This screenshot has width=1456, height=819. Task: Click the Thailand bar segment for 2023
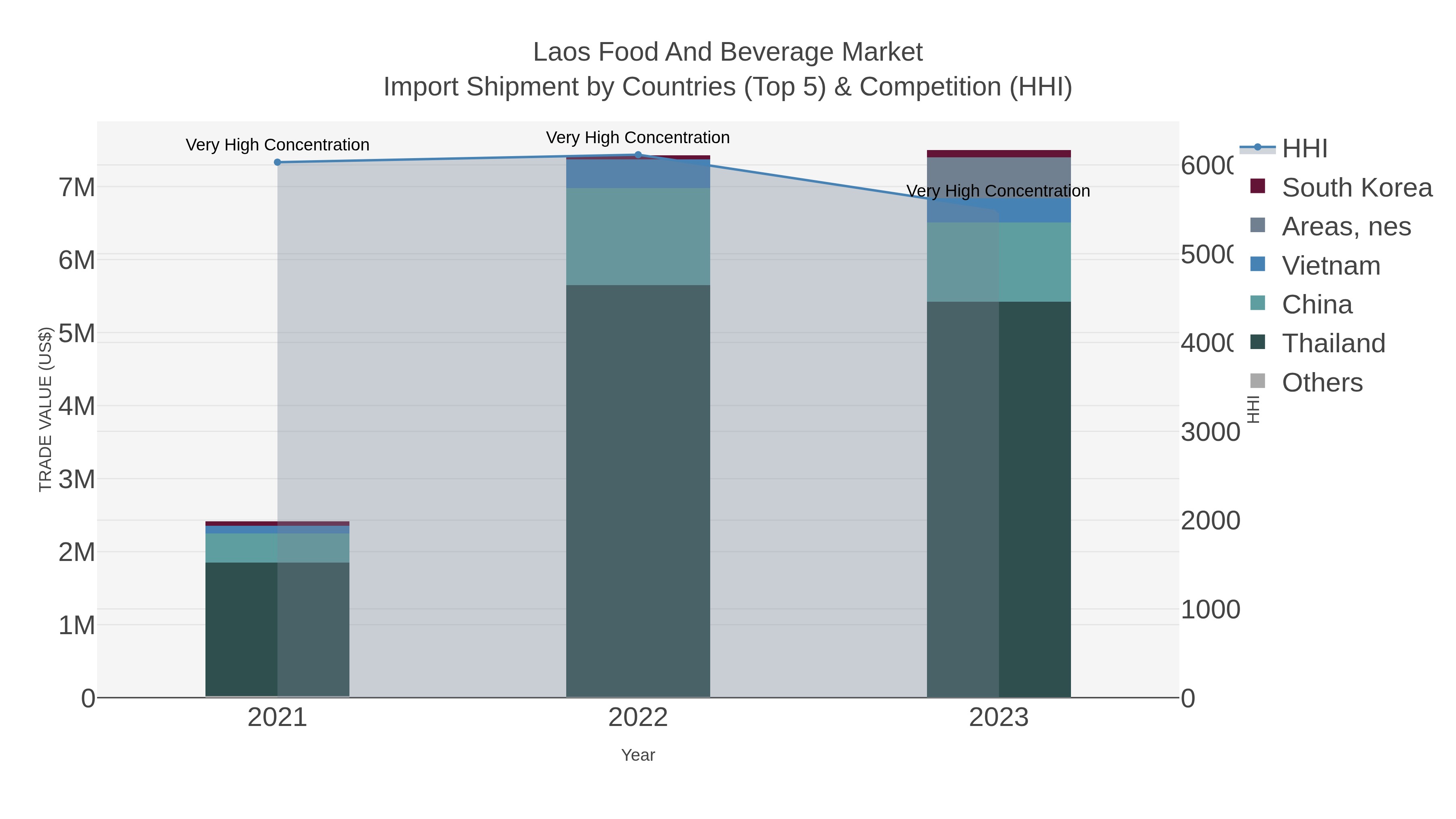tap(999, 499)
